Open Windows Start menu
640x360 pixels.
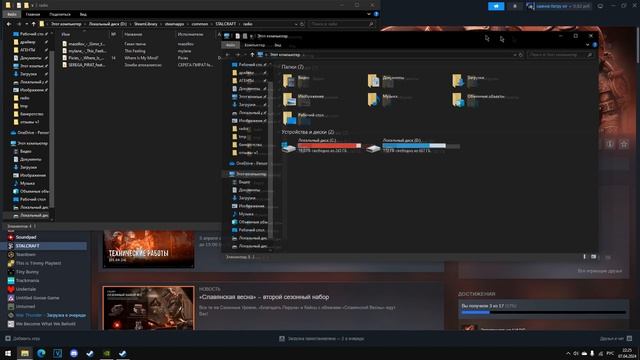pyautogui.click(x=8, y=353)
